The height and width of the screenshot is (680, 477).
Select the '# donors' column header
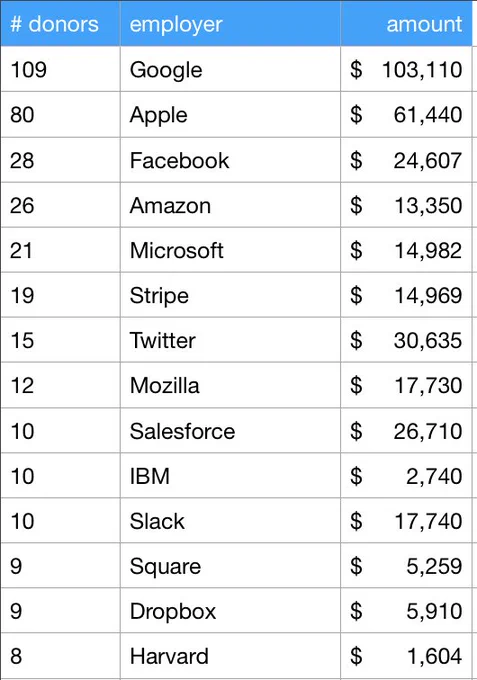point(60,23)
